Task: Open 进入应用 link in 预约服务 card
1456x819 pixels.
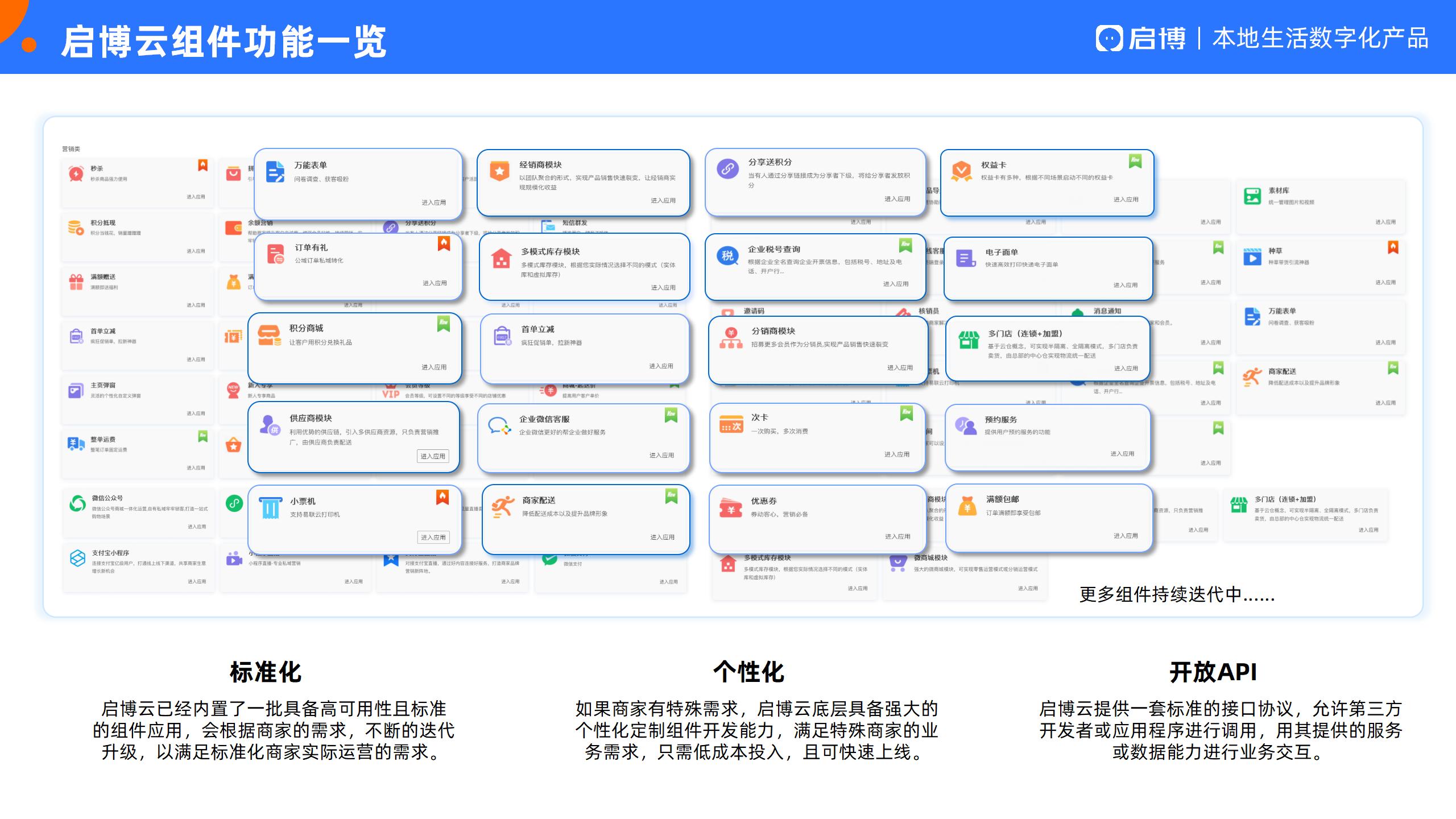Action: tap(1122, 454)
